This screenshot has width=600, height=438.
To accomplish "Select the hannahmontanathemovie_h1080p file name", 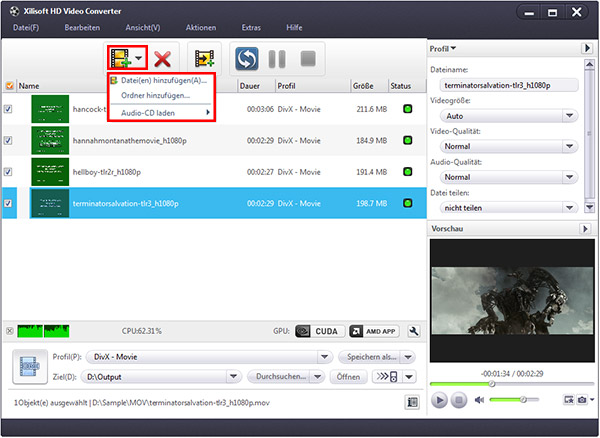I will pyautogui.click(x=130, y=141).
